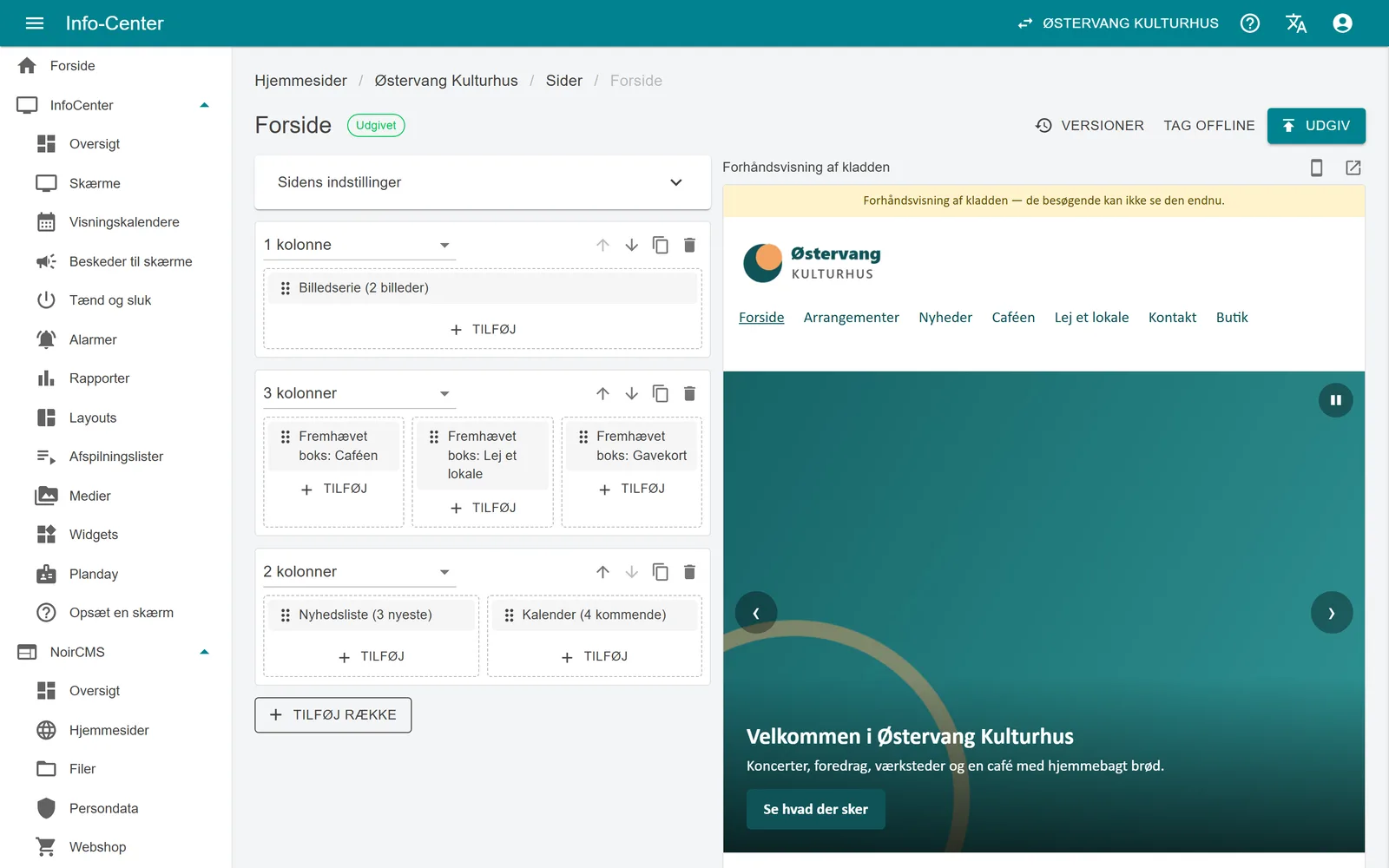This screenshot has width=1389, height=868.
Task: Move 1 kolonne row down
Action: tap(632, 245)
